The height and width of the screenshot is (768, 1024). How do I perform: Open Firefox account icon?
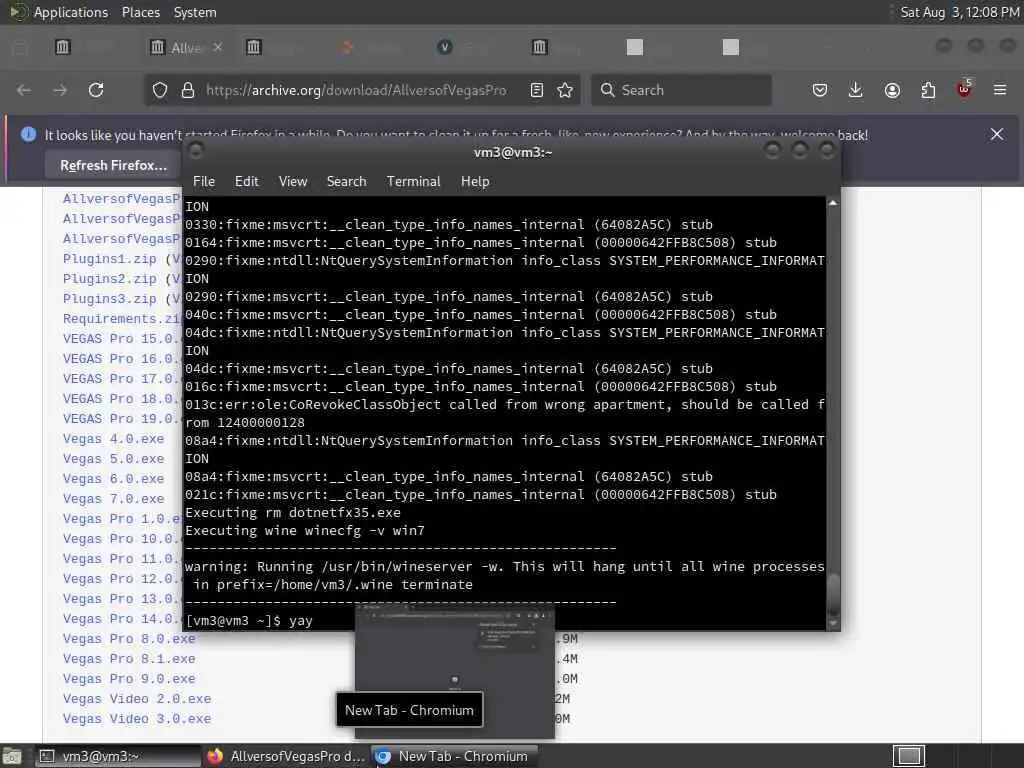(892, 90)
